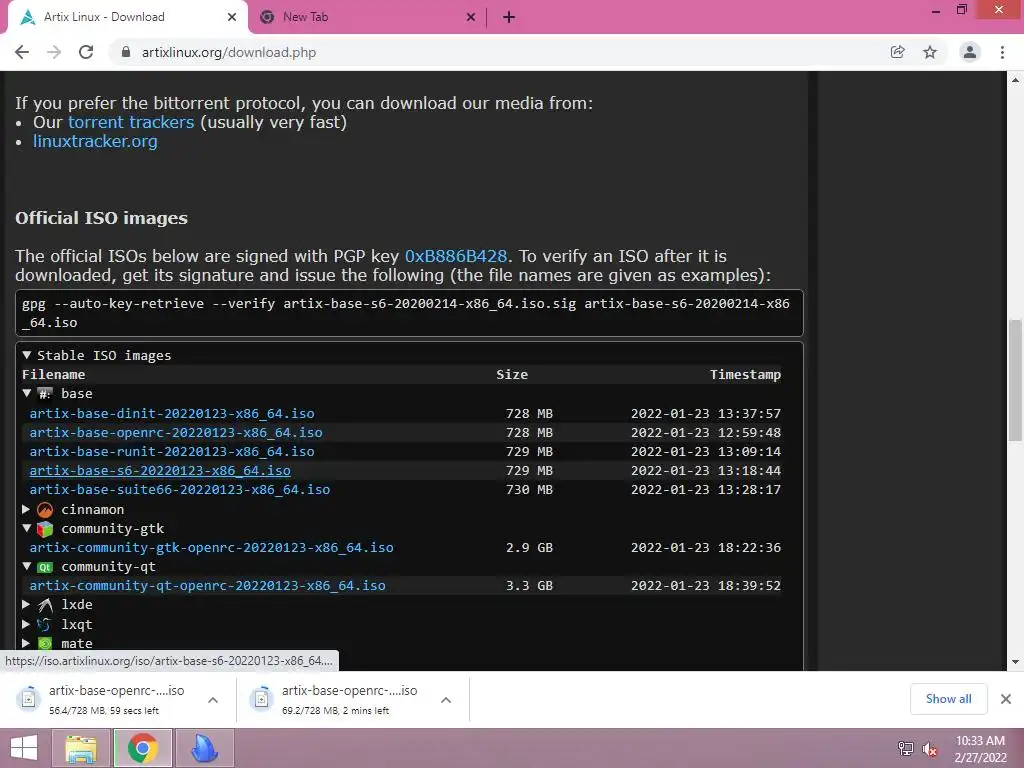Close the downloads bar
This screenshot has width=1024, height=768.
[1006, 699]
